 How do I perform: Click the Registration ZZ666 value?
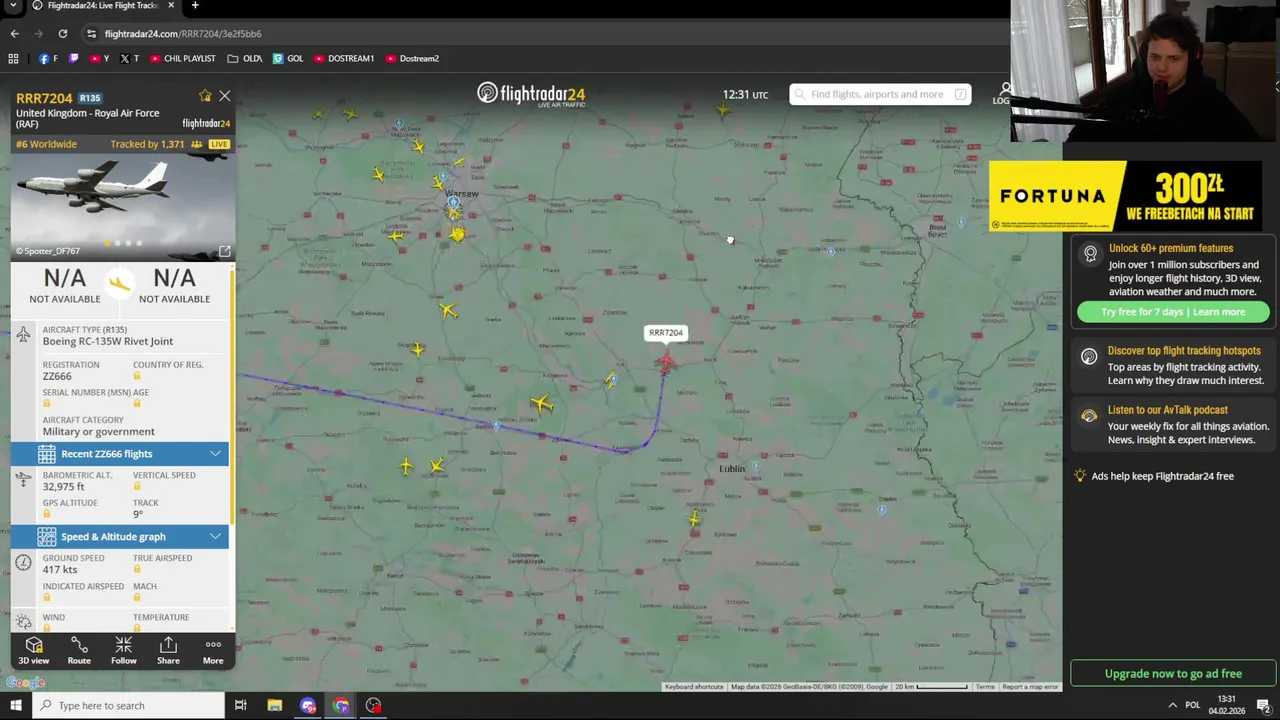coord(57,376)
